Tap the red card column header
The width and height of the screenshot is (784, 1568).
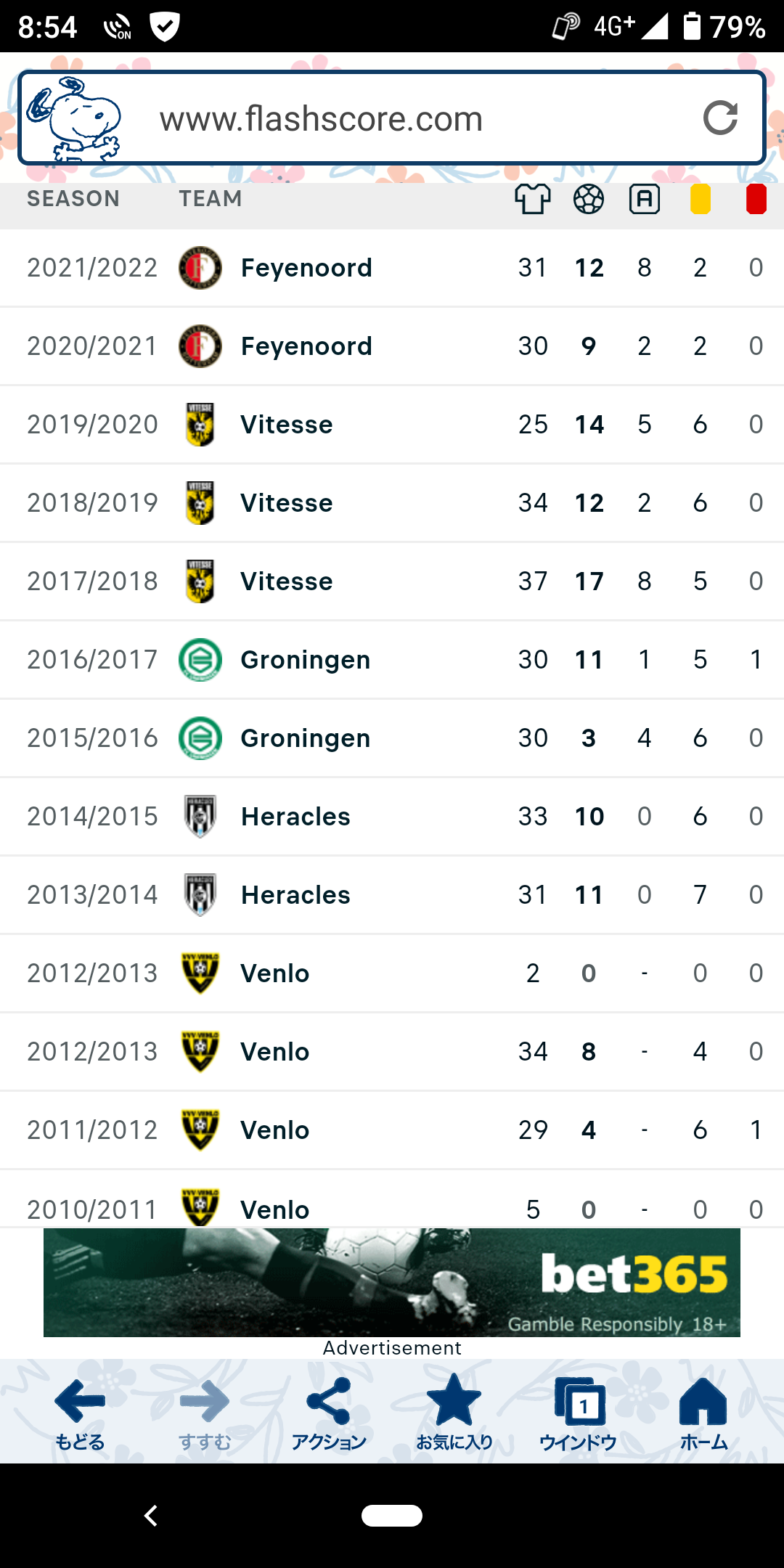[756, 200]
